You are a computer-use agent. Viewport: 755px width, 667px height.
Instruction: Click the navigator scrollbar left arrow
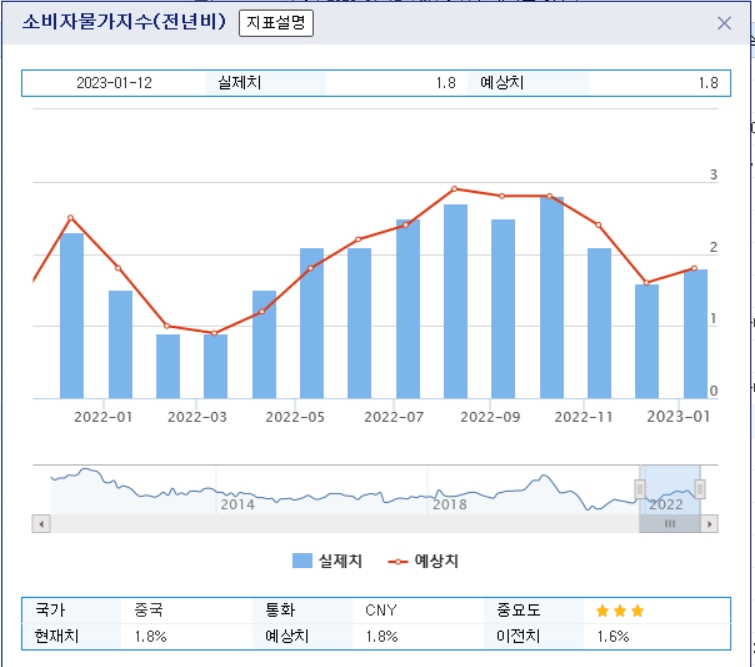tap(41, 523)
